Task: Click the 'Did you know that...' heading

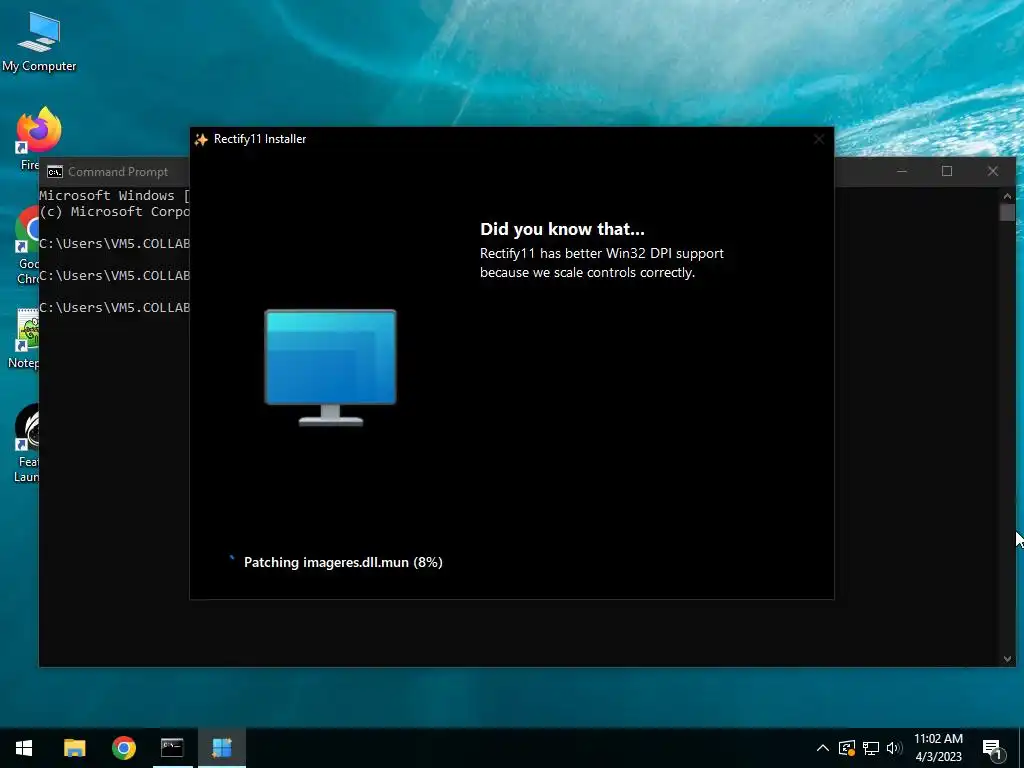Action: [562, 229]
